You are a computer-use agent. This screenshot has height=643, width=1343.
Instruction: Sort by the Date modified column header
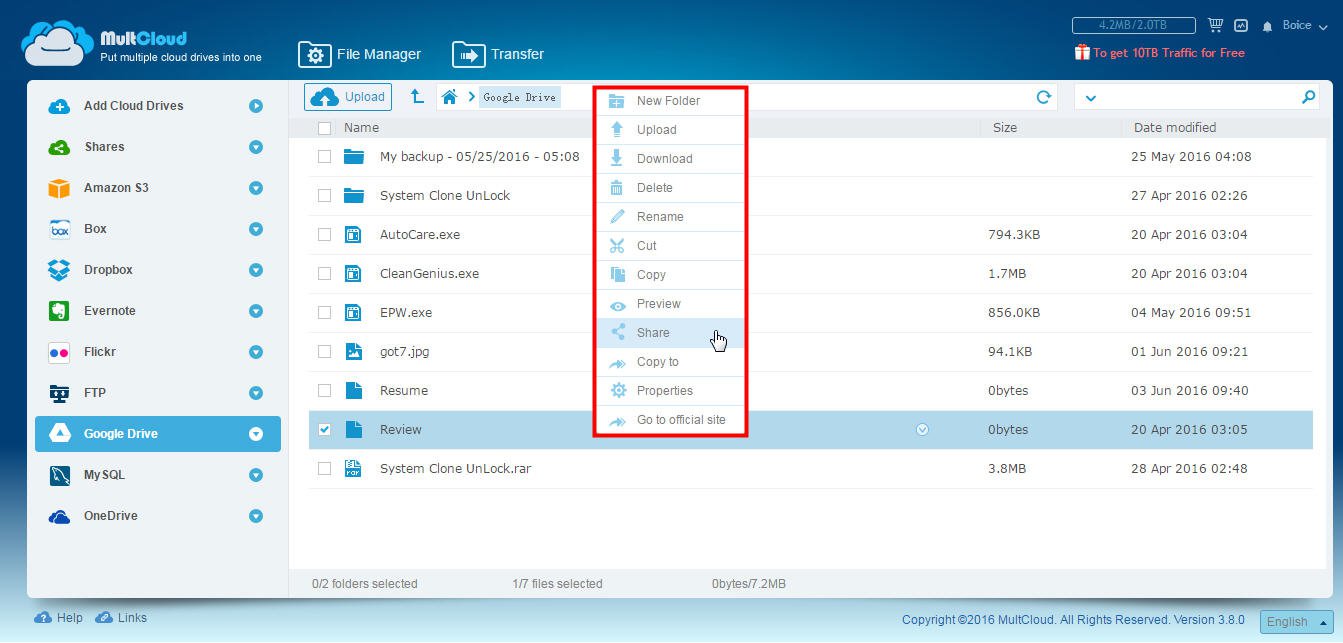1175,128
